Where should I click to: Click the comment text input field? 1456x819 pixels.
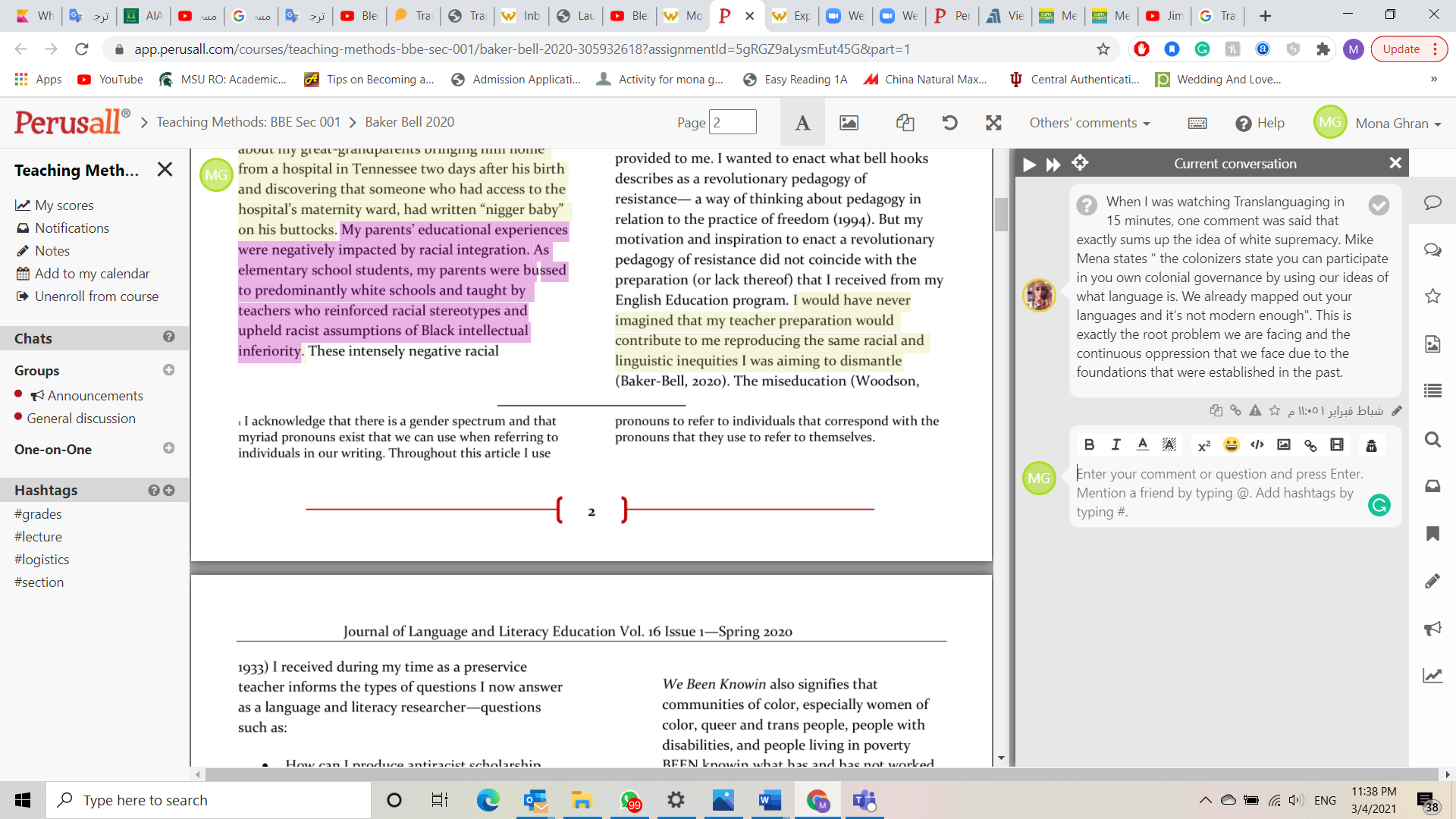pyautogui.click(x=1221, y=493)
